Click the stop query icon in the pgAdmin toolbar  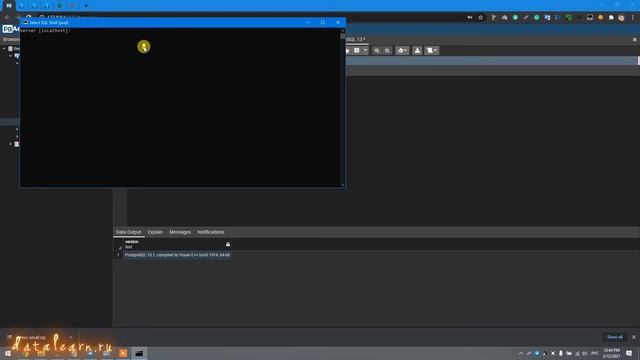[357, 51]
